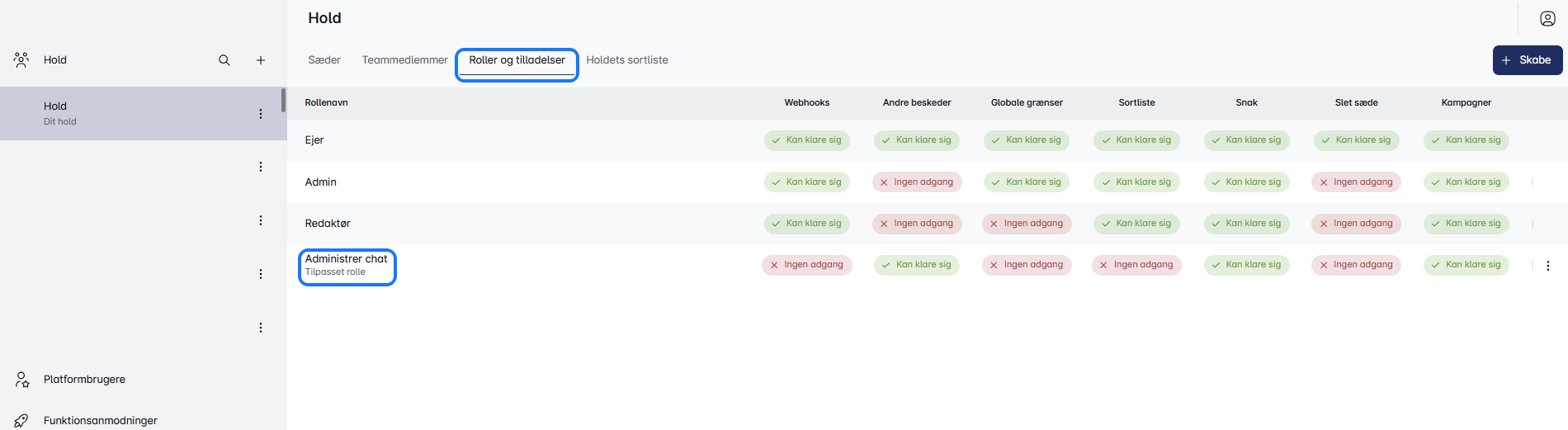The width and height of the screenshot is (1568, 430).
Task: Click the search icon in Hold sidebar
Action: [x=224, y=60]
